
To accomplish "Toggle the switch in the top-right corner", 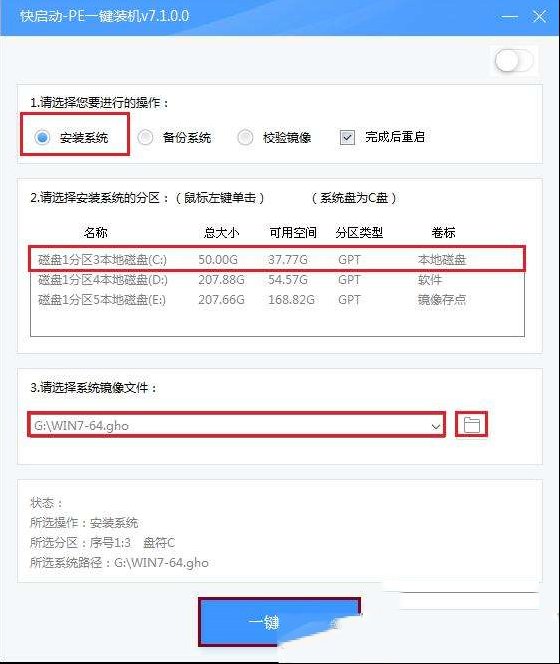I will [514, 61].
